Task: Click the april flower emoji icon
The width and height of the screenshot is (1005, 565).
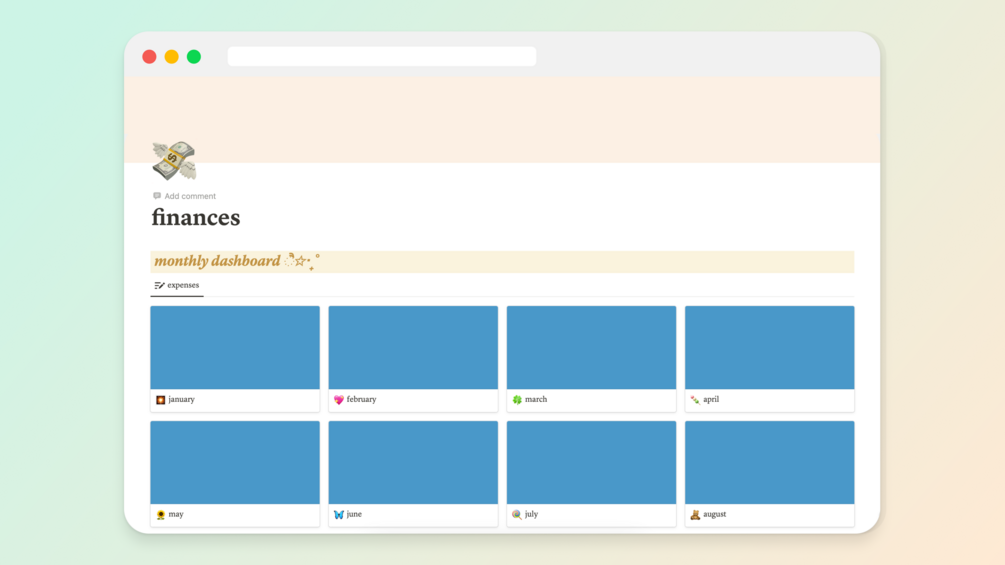Action: [695, 400]
